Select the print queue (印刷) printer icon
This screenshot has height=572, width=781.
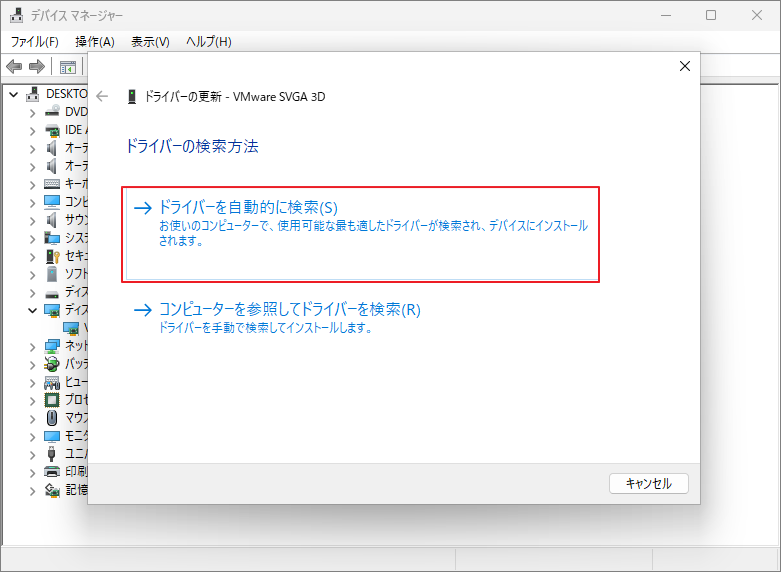tap(52, 471)
